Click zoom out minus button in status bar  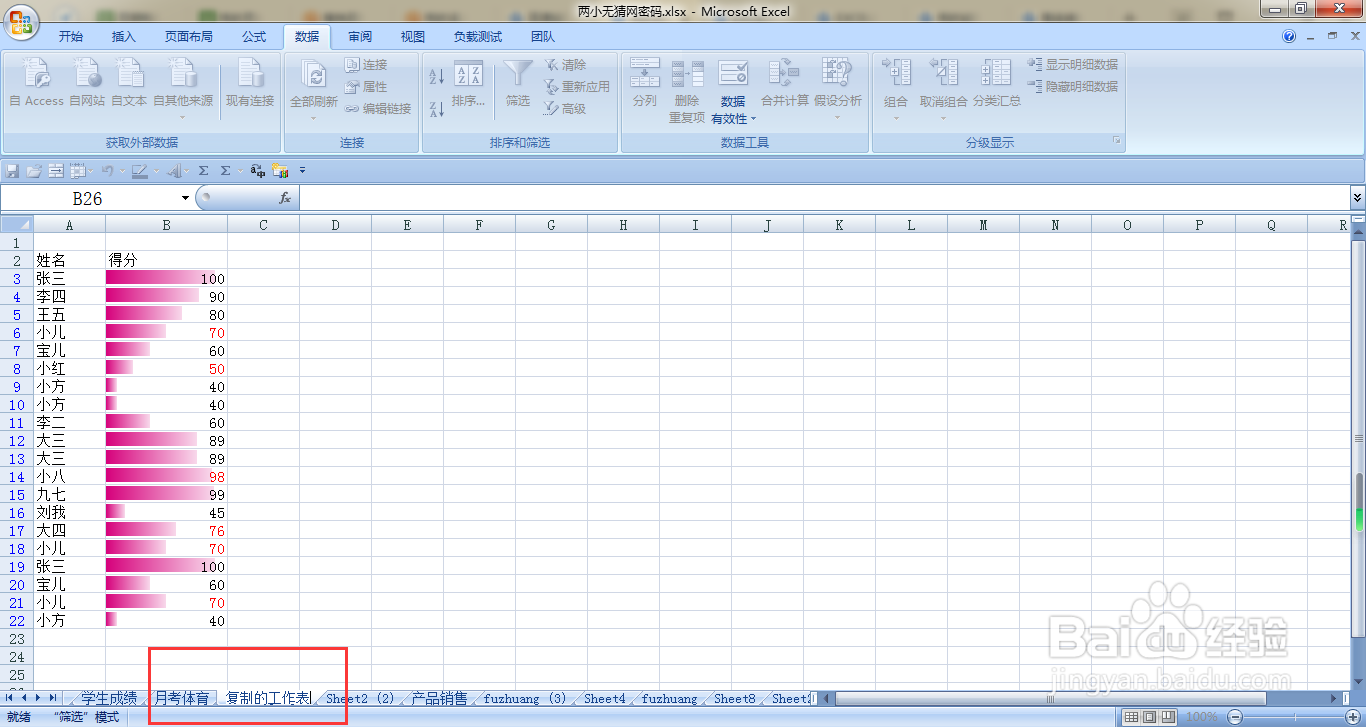pyautogui.click(x=1235, y=717)
